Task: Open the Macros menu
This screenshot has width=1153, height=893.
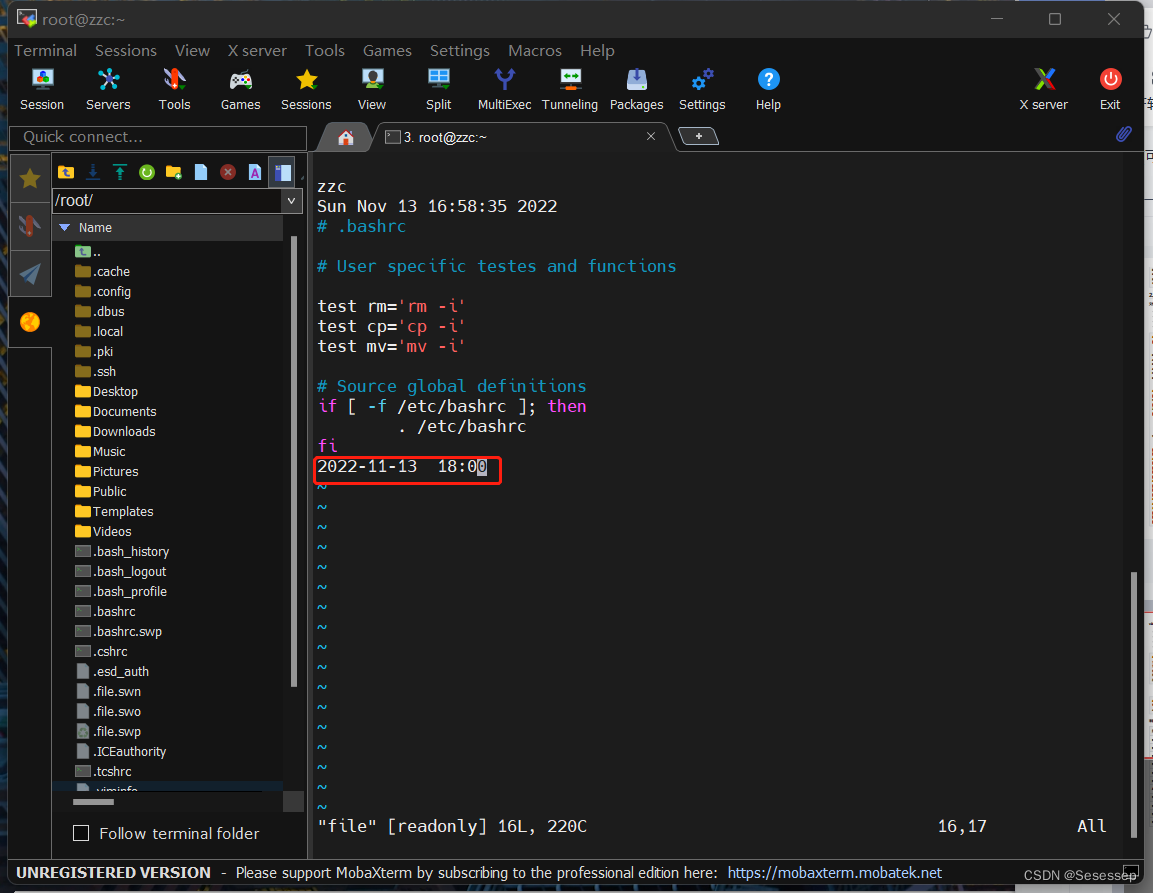Action: pos(535,51)
